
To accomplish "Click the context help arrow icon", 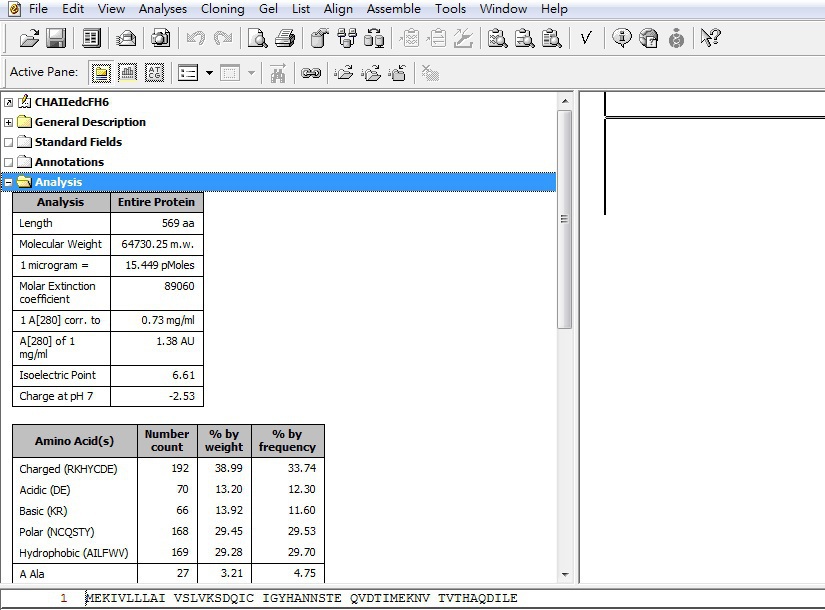I will 710,39.
